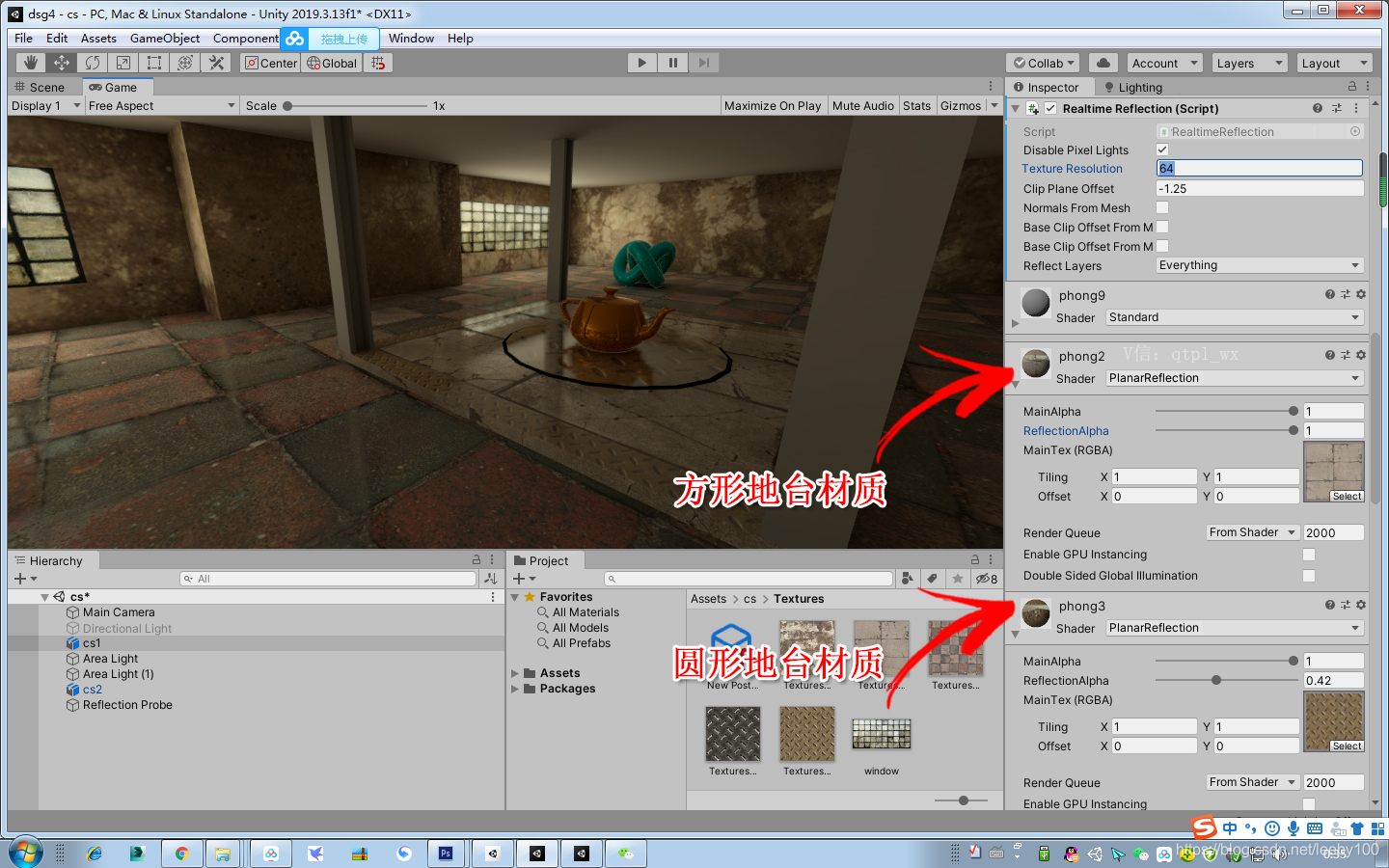The height and width of the screenshot is (868, 1389).
Task: Click the search by type icon
Action: point(907,579)
